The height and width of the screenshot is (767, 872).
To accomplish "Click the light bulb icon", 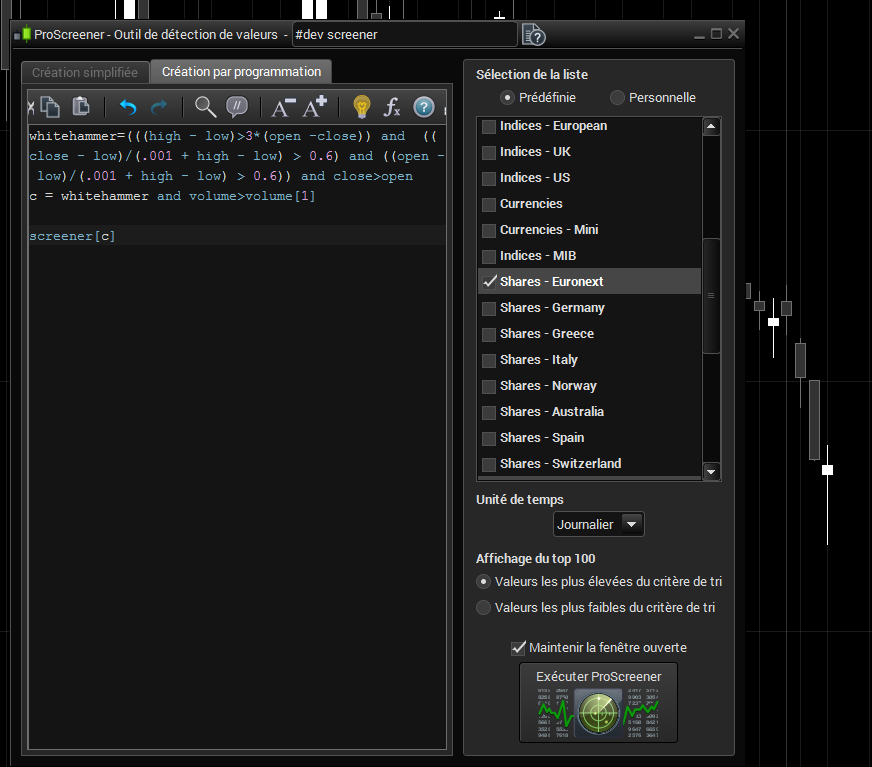I will 361,107.
